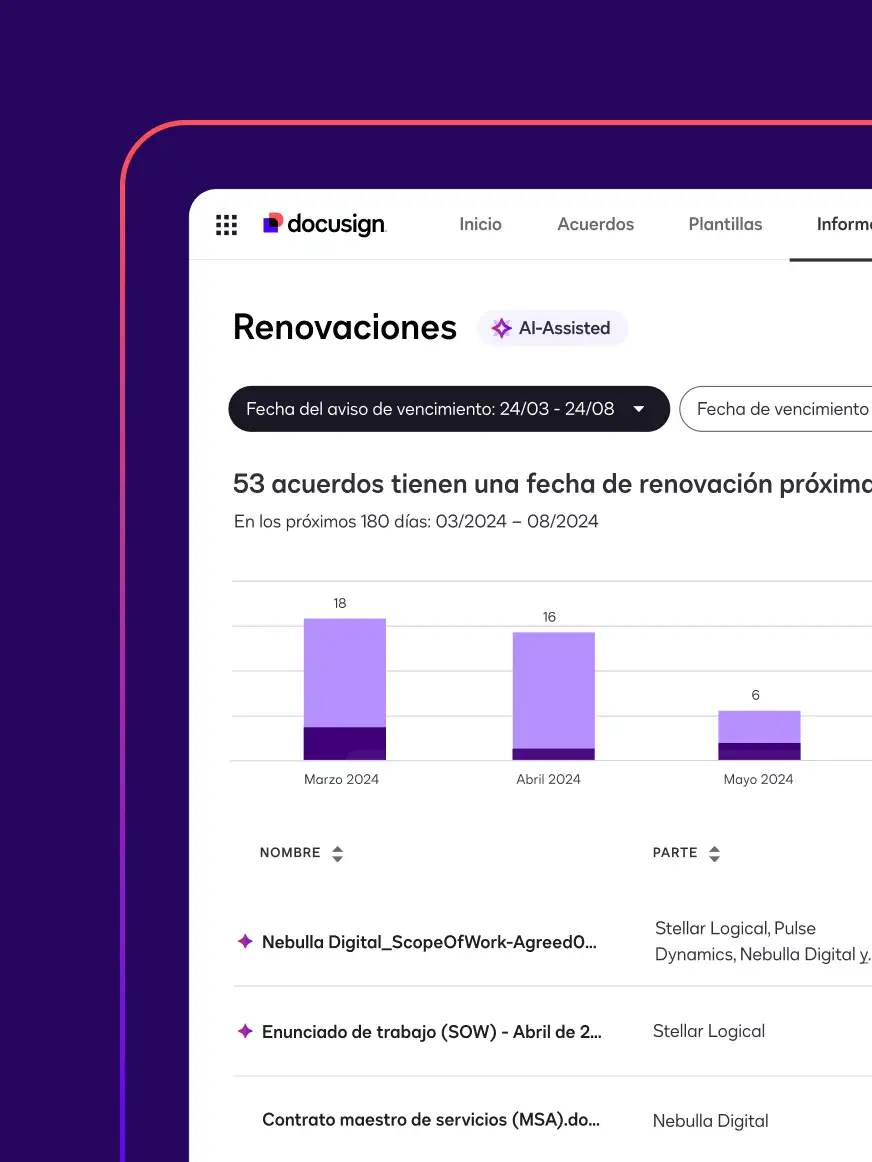872x1162 pixels.
Task: Switch to the Acuerdos tab
Action: 595,224
